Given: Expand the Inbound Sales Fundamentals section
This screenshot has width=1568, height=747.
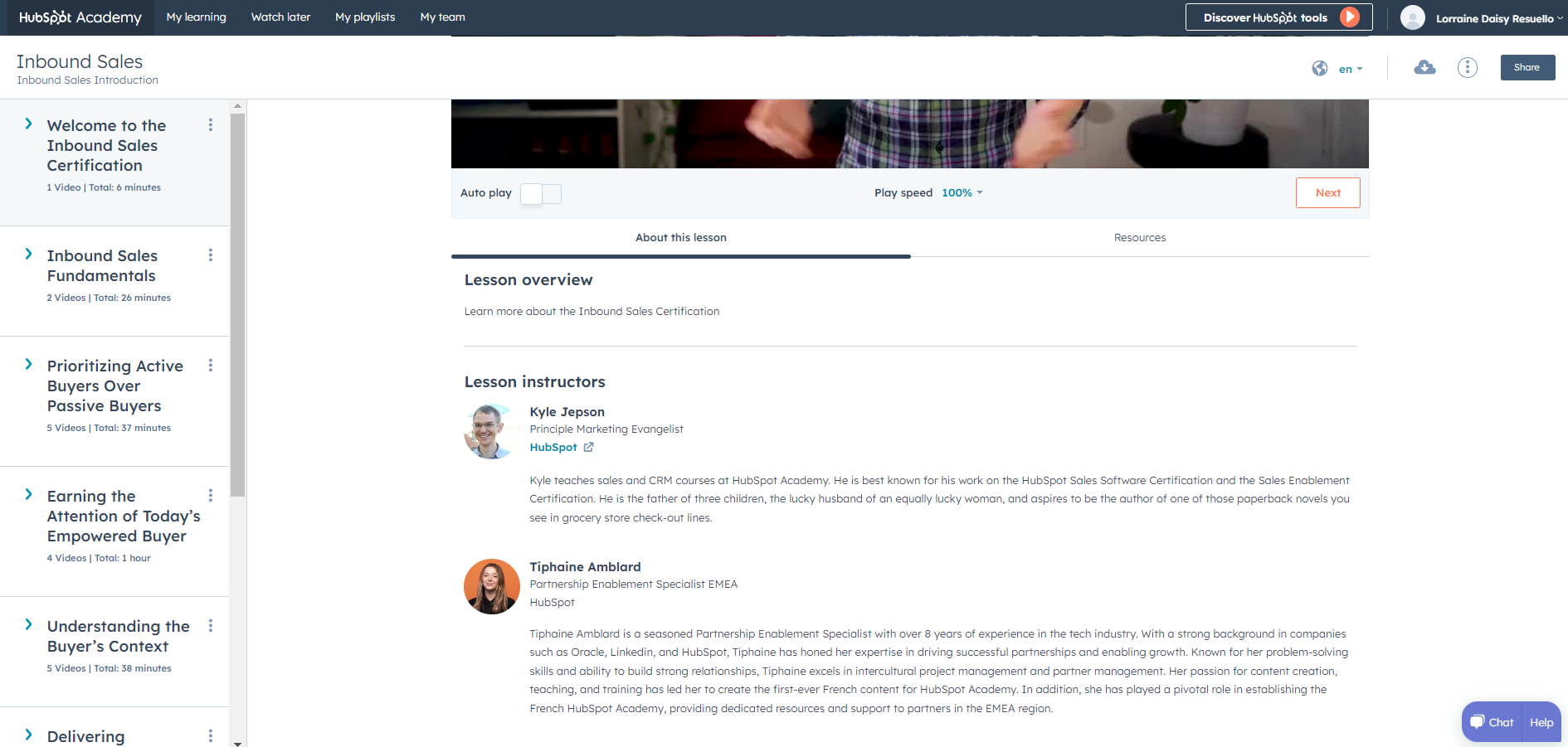Looking at the screenshot, I should point(29,255).
